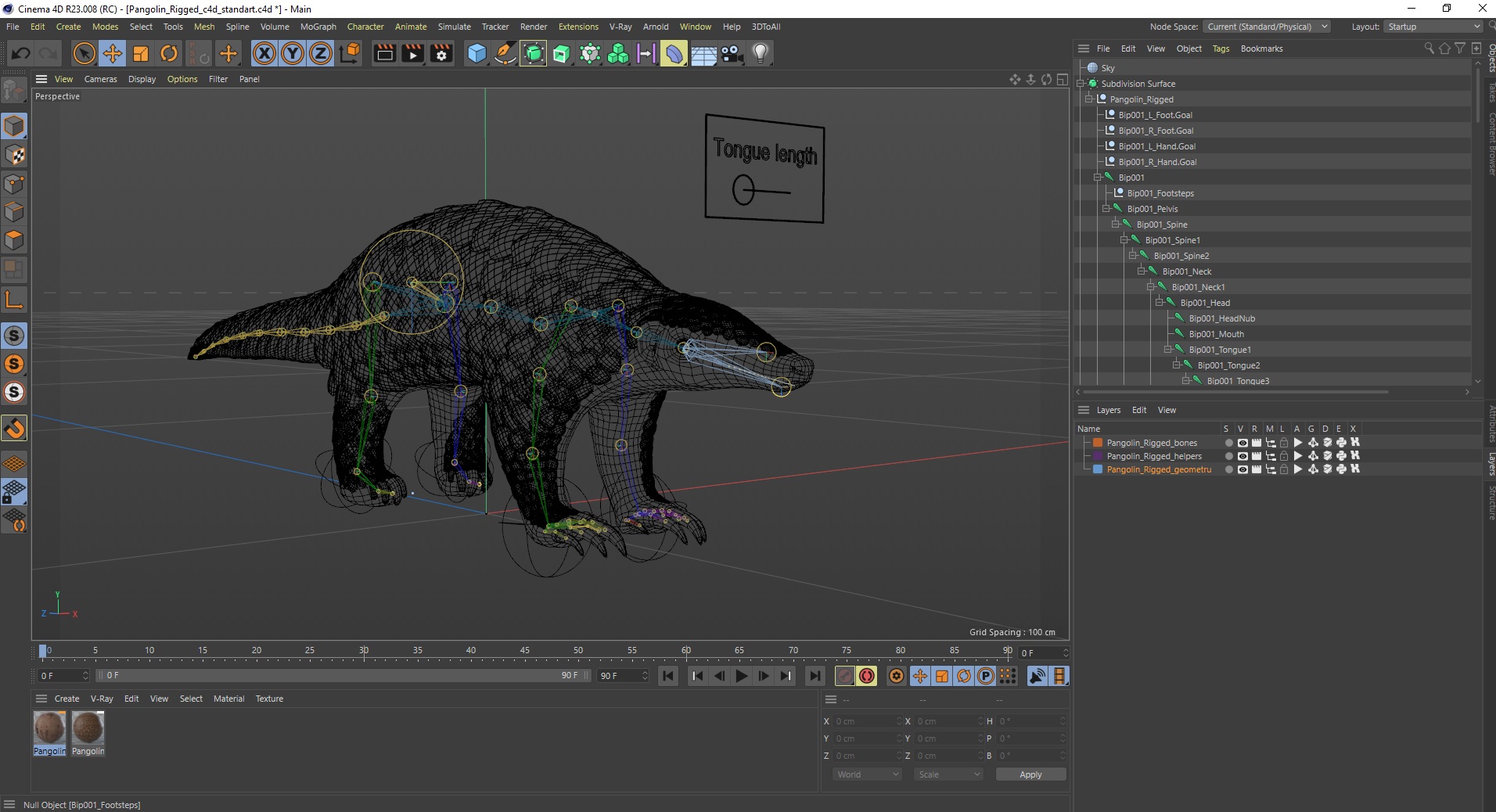Open the Node Space dropdown
Viewport: 1496px width, 812px height.
click(1266, 27)
